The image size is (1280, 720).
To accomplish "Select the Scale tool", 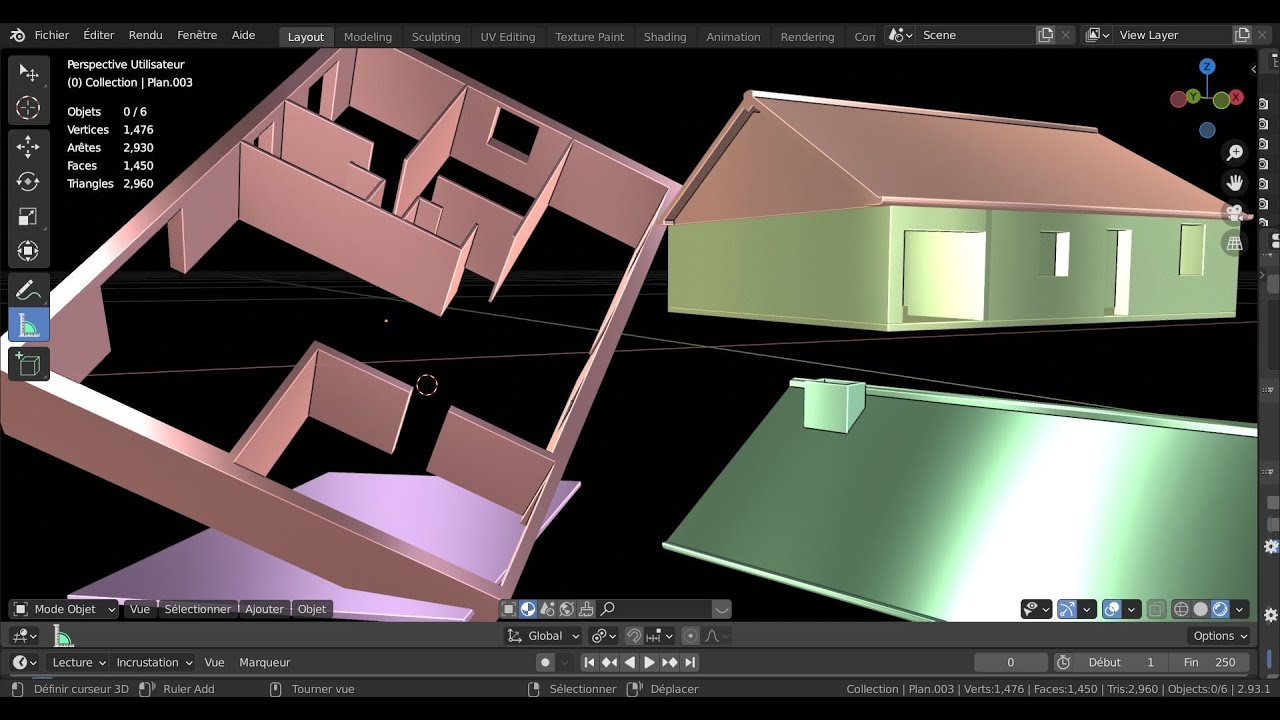I will (x=28, y=217).
